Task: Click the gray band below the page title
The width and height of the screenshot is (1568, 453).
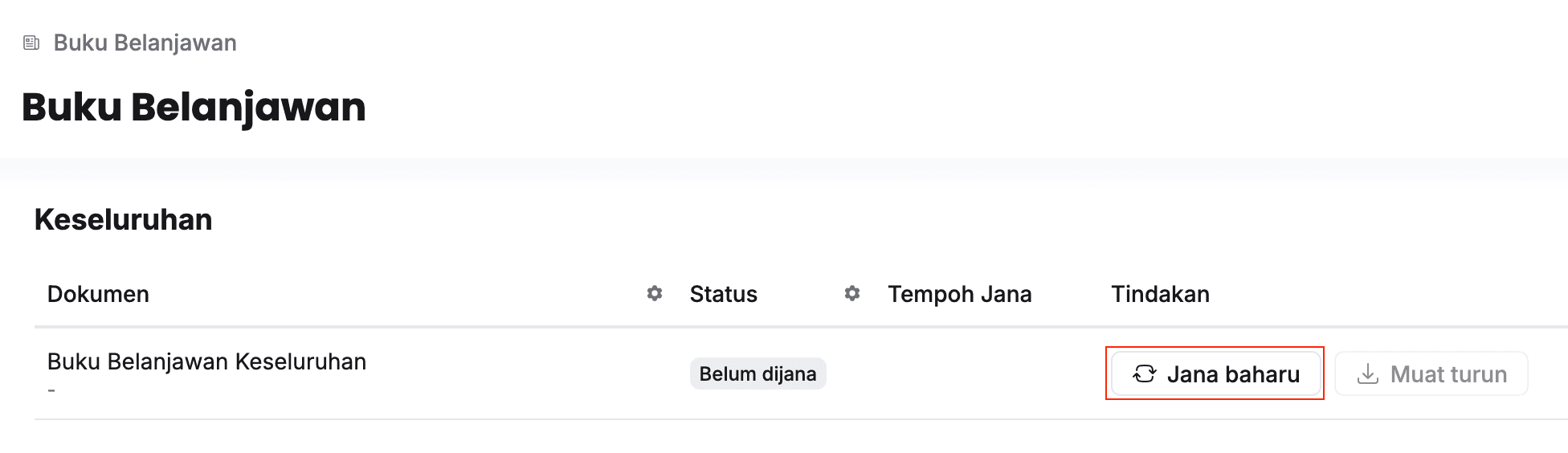Action: 784,173
